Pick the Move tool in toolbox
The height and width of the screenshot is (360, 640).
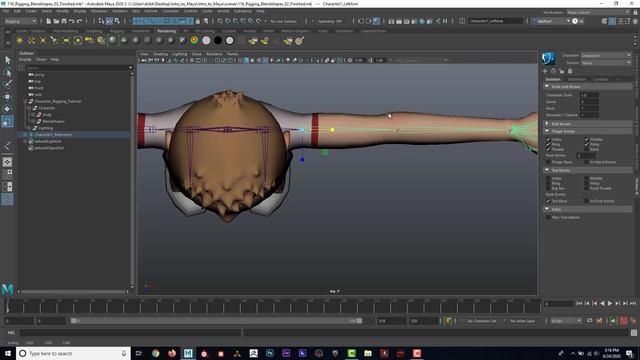pos(7,97)
